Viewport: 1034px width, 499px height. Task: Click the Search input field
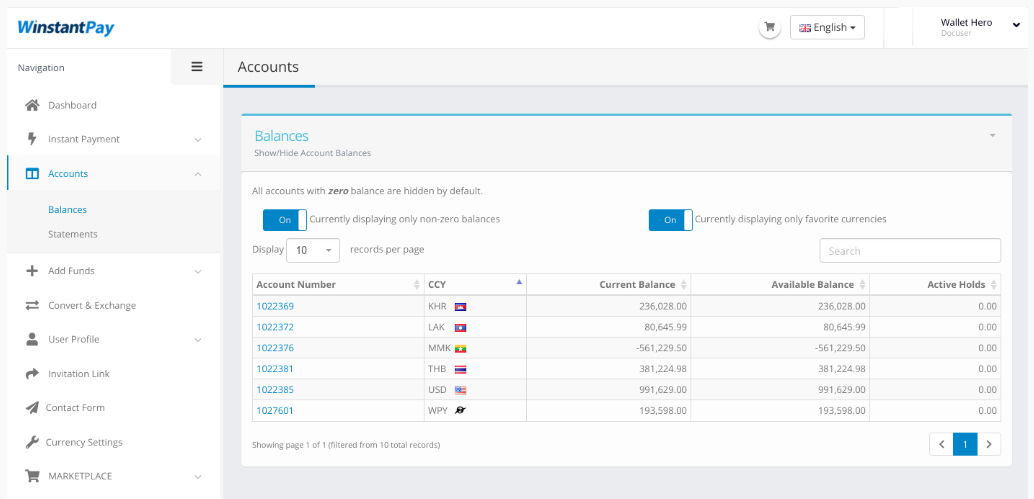(x=910, y=250)
